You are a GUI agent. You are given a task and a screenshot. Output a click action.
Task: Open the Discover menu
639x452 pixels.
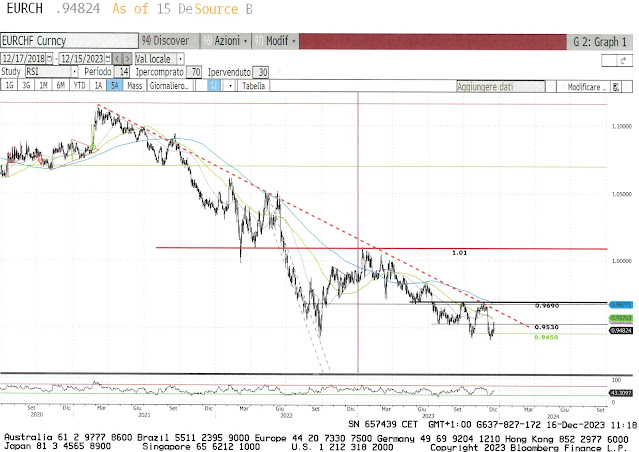click(169, 41)
